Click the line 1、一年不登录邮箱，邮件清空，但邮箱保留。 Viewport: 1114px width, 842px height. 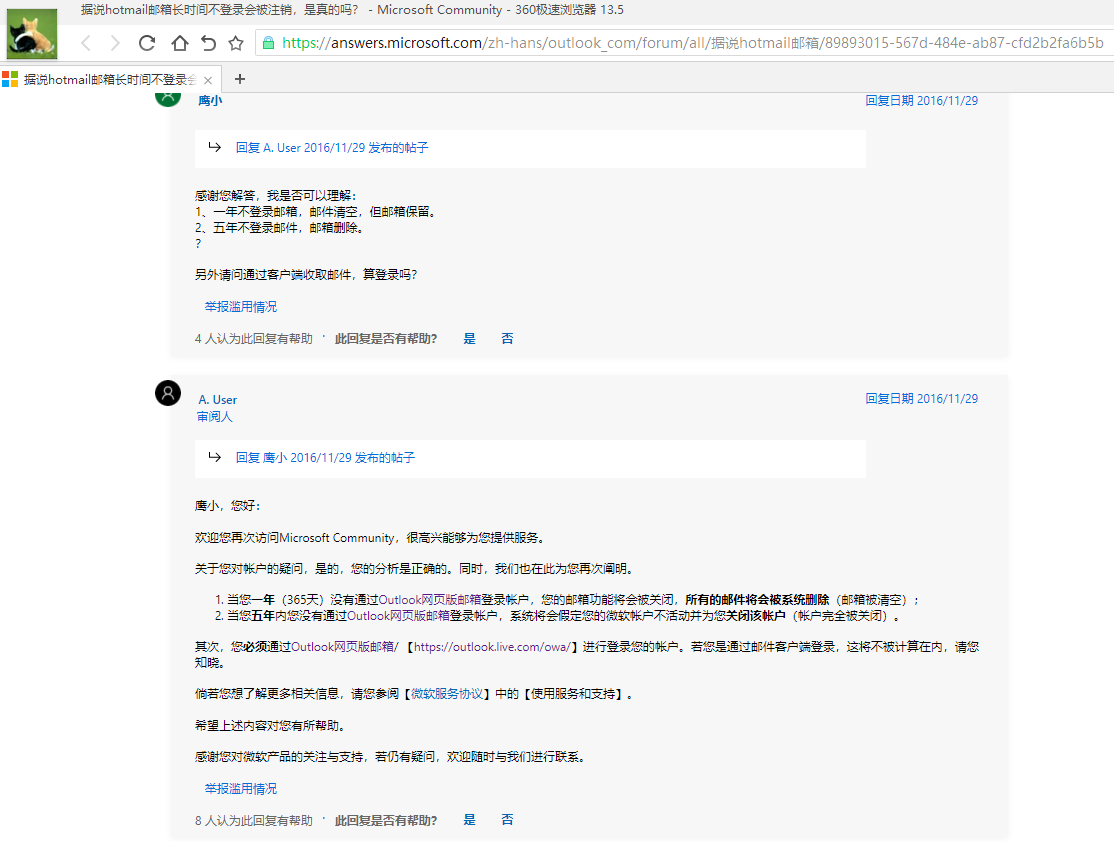click(x=316, y=212)
